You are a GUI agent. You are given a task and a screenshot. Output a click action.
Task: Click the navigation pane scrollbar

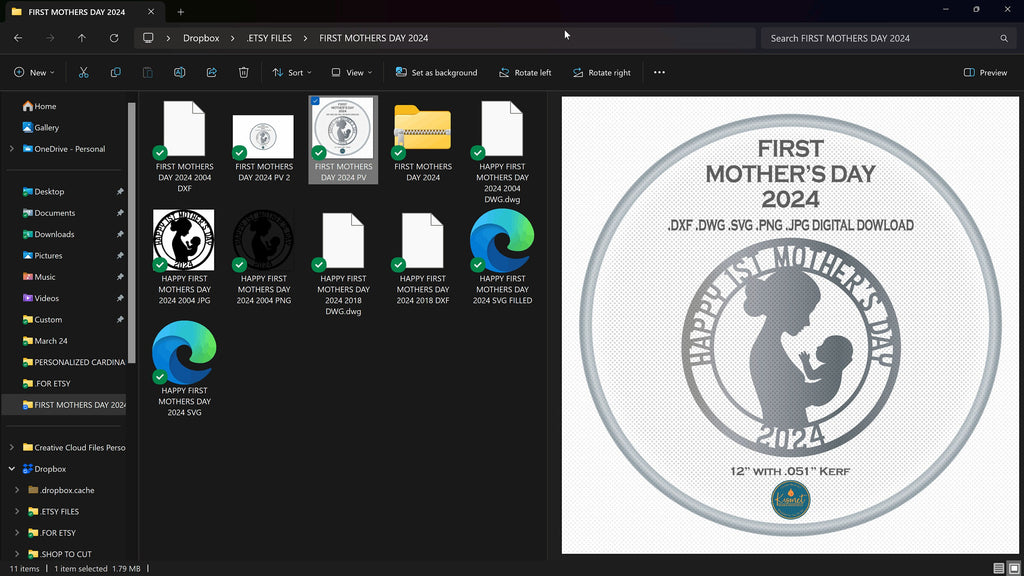132,232
